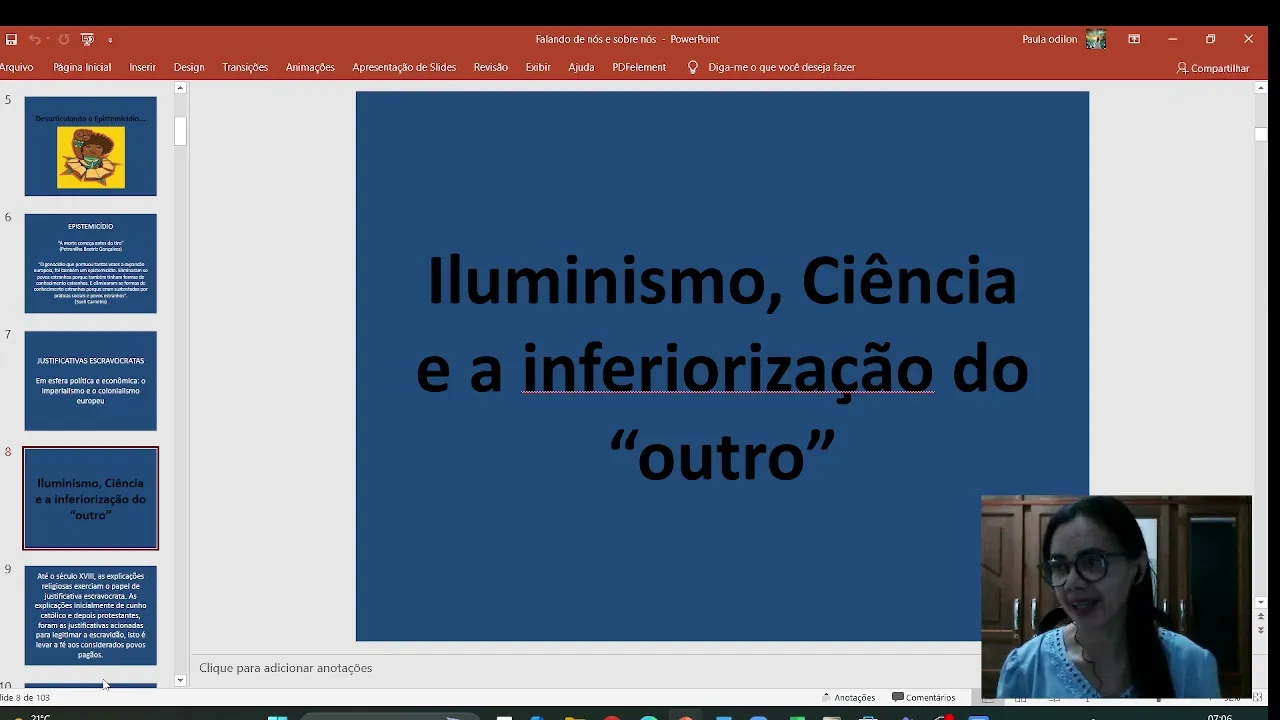Click the weather 21°C taskbar widget
Viewport: 1280px width, 720px height.
(x=32, y=716)
